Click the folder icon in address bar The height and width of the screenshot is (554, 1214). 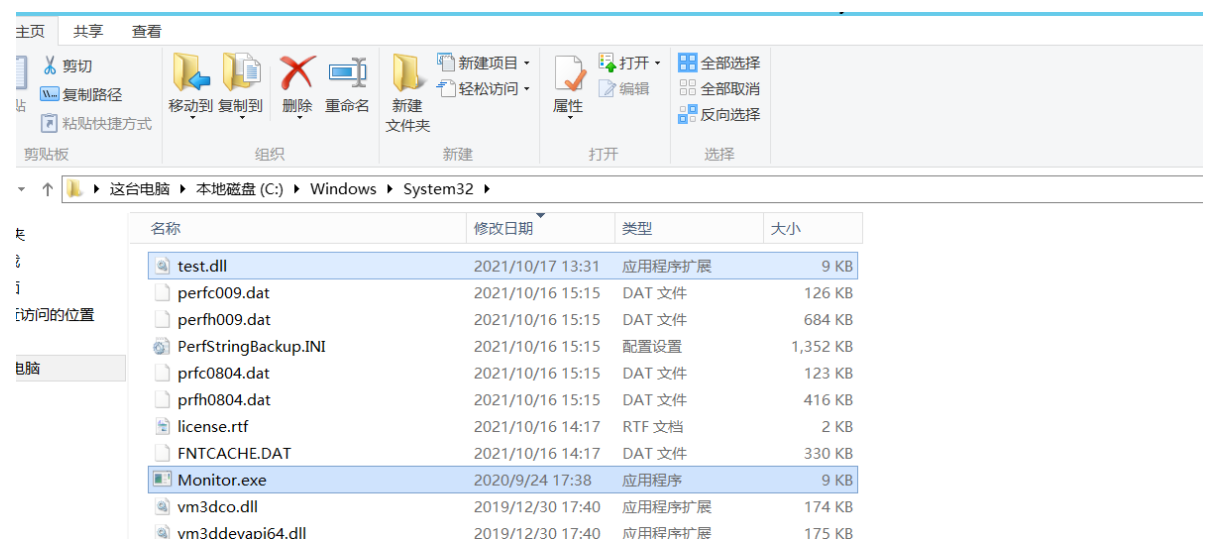[75, 189]
